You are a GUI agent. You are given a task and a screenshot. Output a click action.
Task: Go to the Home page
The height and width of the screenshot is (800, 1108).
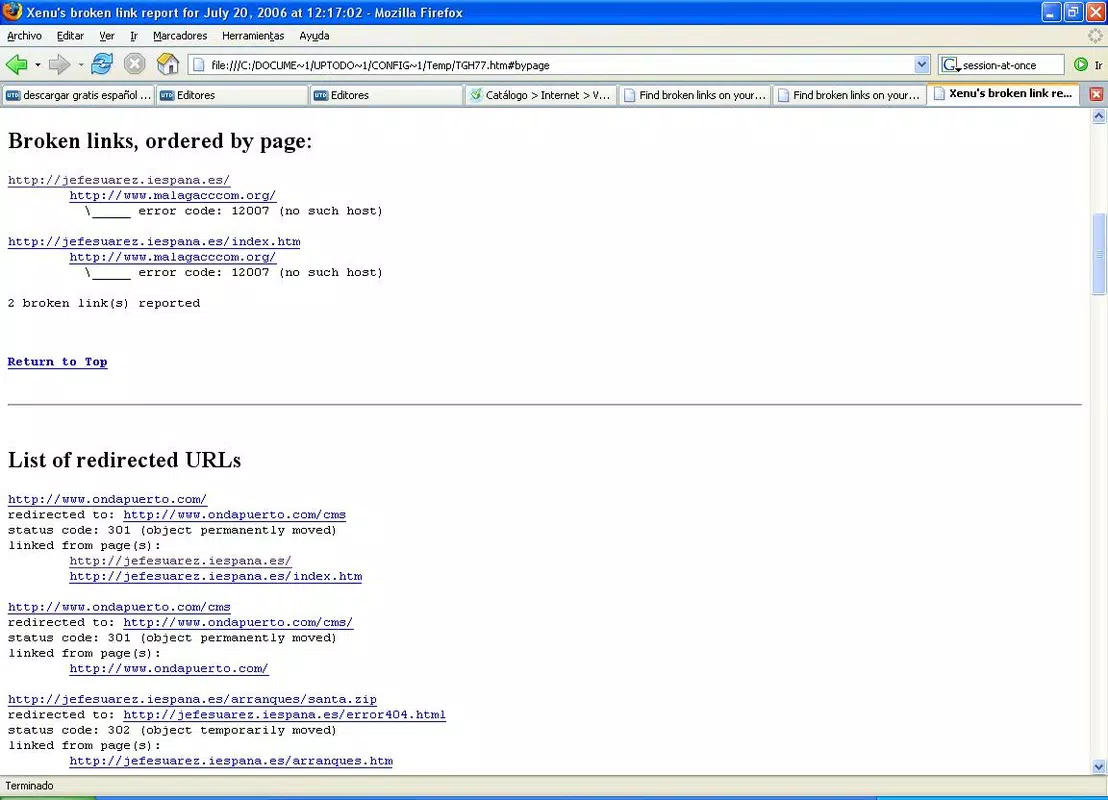[167, 64]
